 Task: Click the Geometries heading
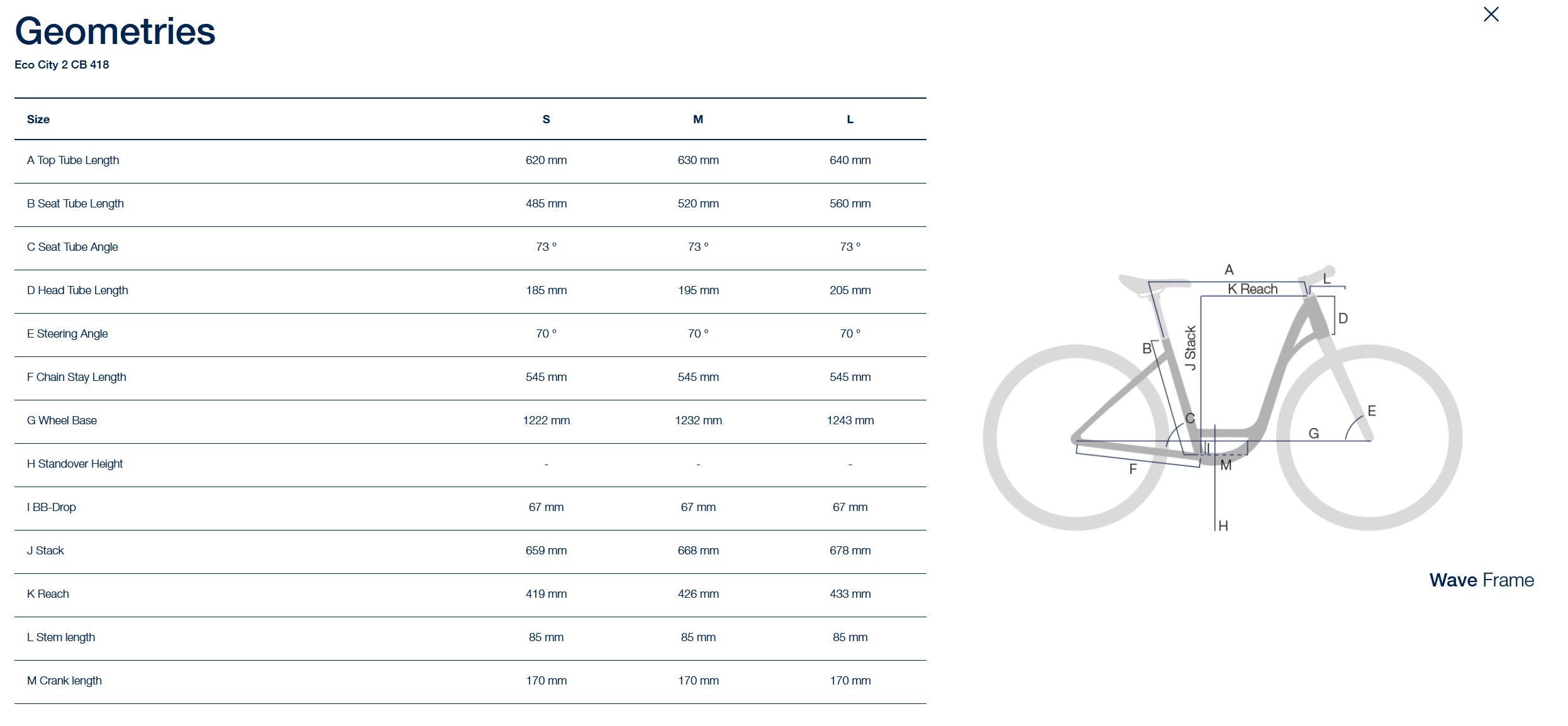pos(115,31)
